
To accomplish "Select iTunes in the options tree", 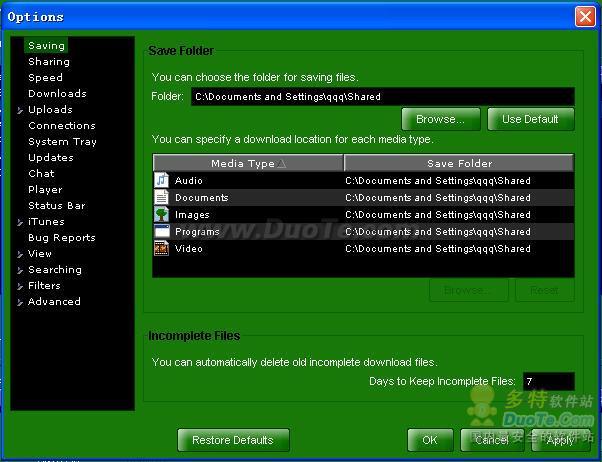I will [x=46, y=222].
